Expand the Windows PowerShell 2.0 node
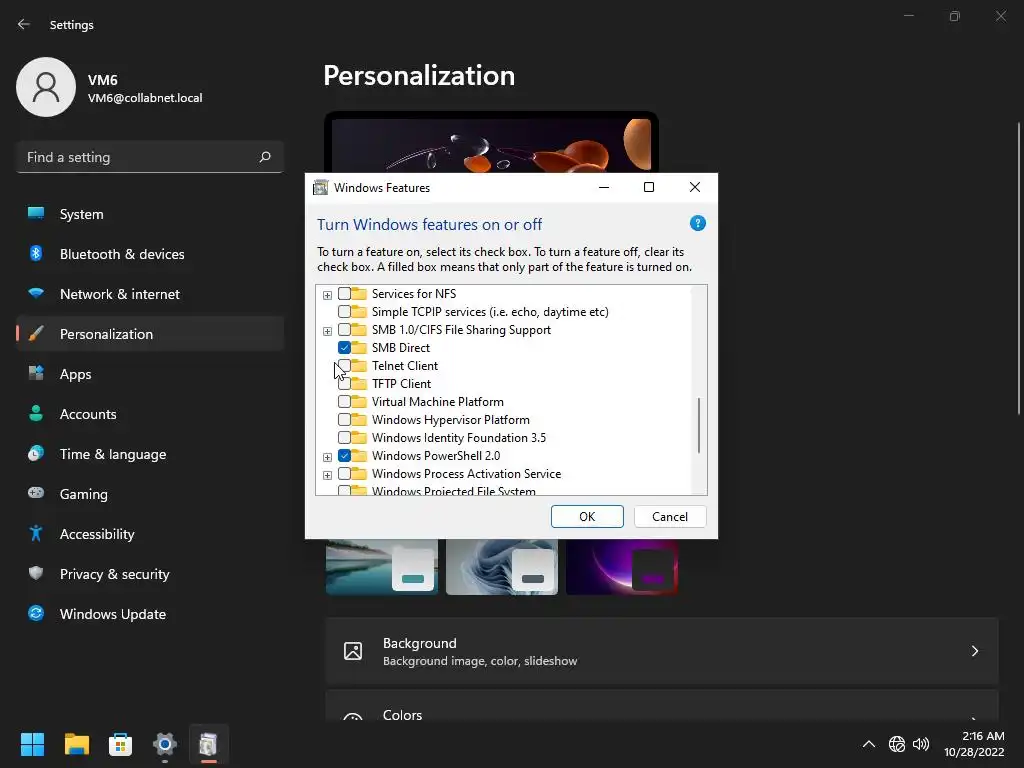Viewport: 1024px width, 768px height. tap(327, 457)
